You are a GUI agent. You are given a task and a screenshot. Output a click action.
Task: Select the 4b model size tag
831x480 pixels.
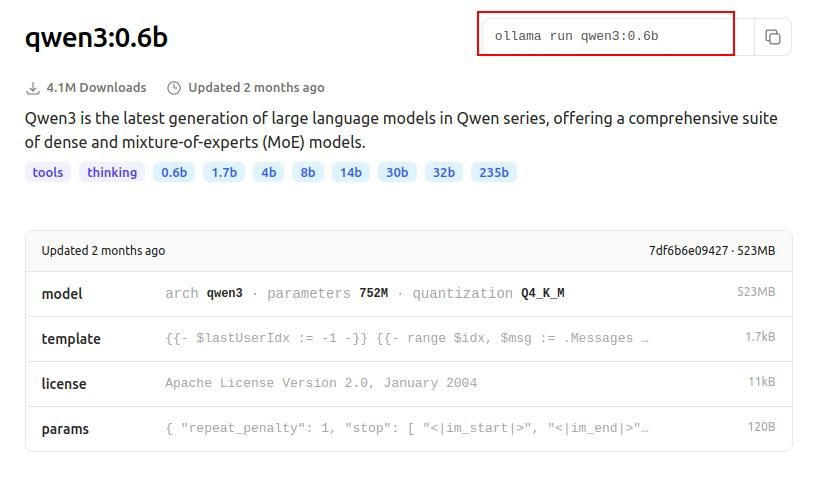tap(269, 172)
